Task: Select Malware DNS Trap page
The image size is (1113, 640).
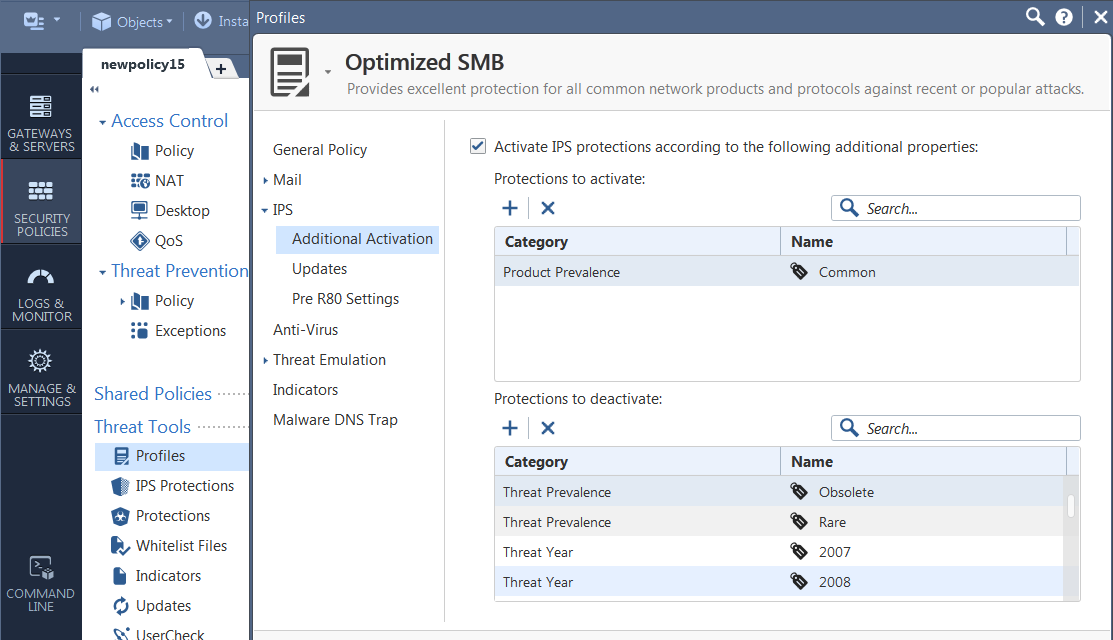Action: 335,419
